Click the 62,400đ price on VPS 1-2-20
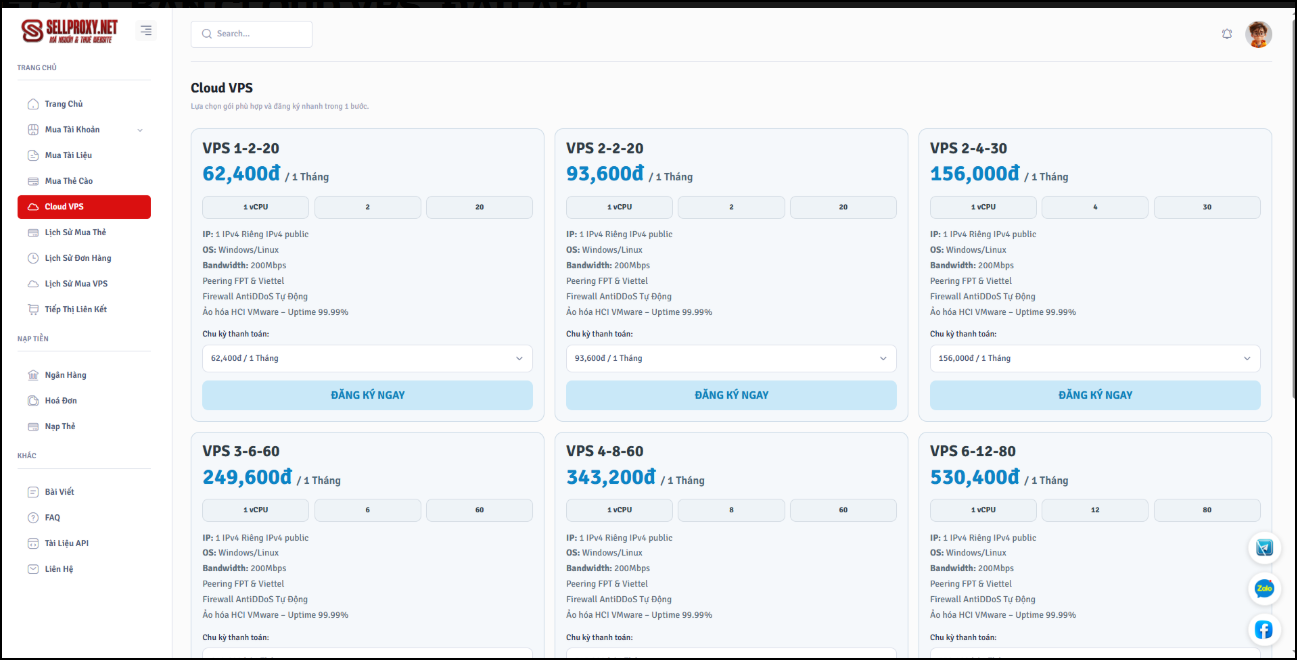Viewport: 1297px width, 660px height. (x=242, y=174)
